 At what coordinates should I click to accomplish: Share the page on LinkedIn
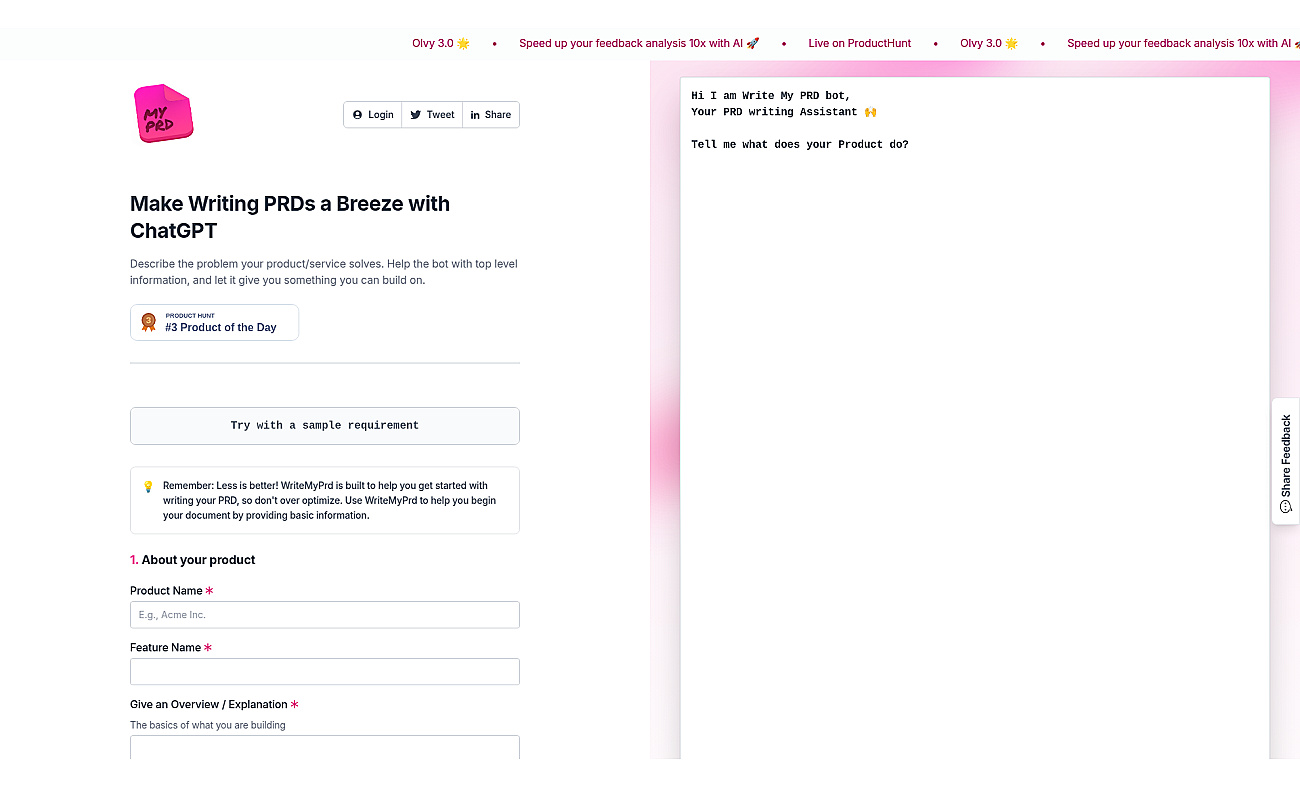(491, 115)
